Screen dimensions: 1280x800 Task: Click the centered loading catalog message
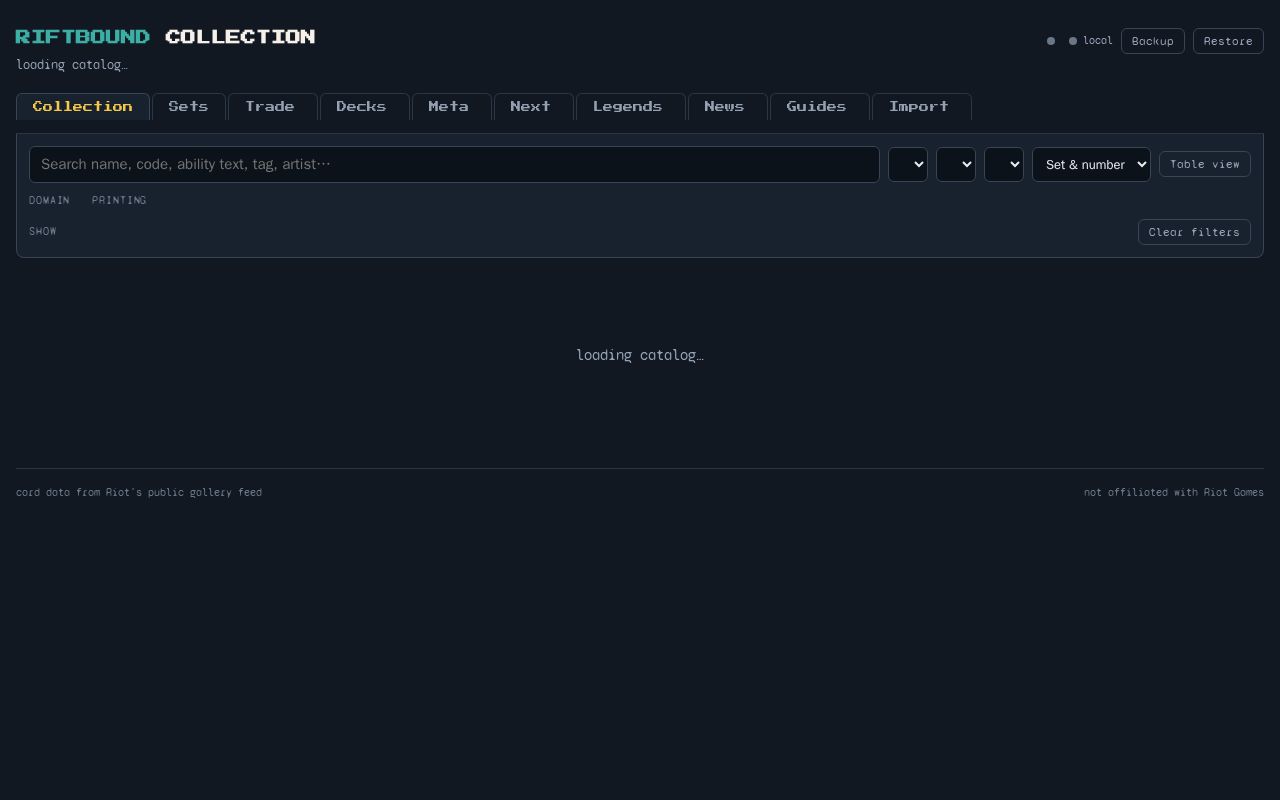[640, 355]
